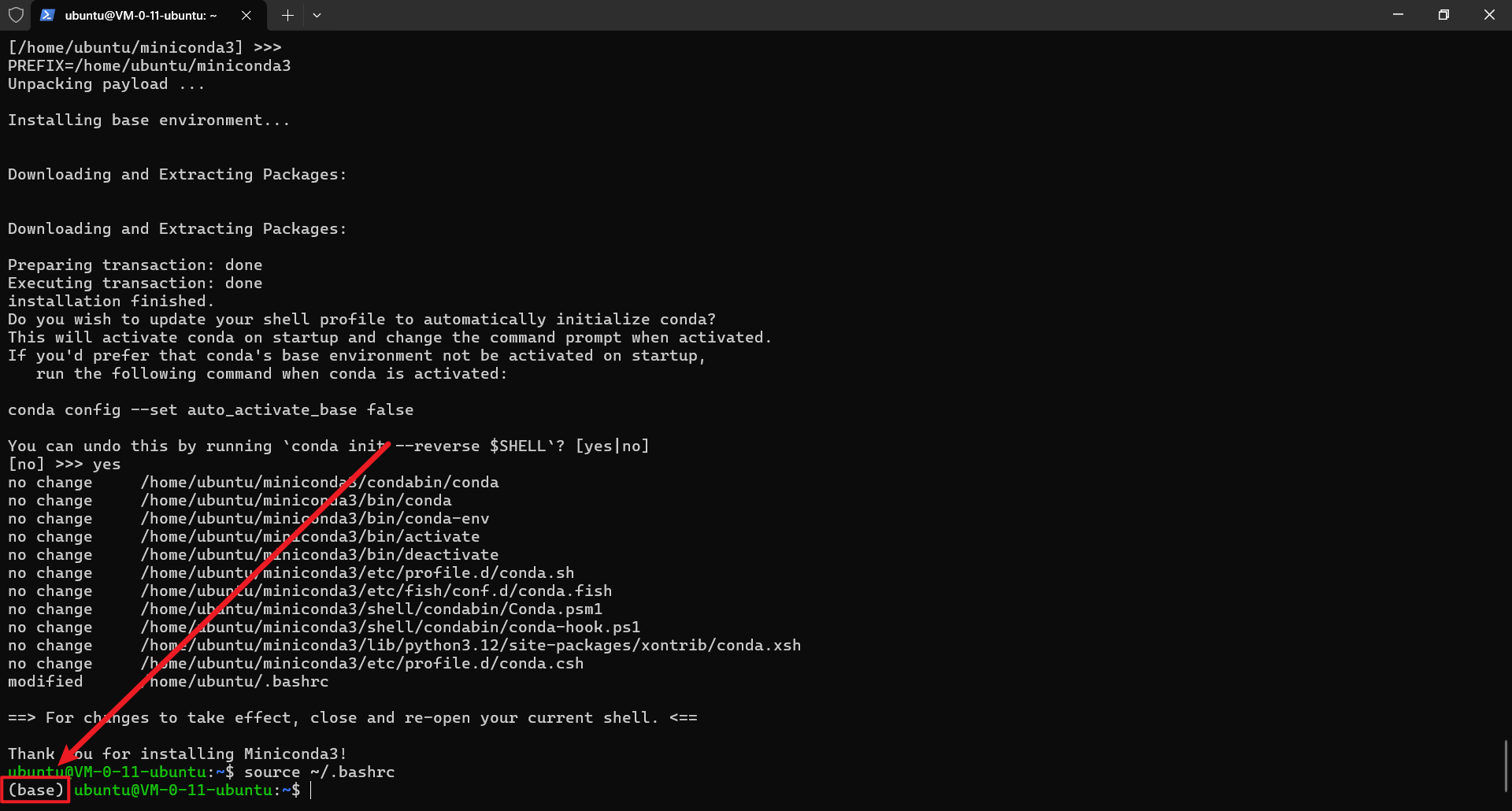The image size is (1512, 811).
Task: Close the ubuntu@VM-0-11-ubuntu tab
Action: [x=246, y=15]
